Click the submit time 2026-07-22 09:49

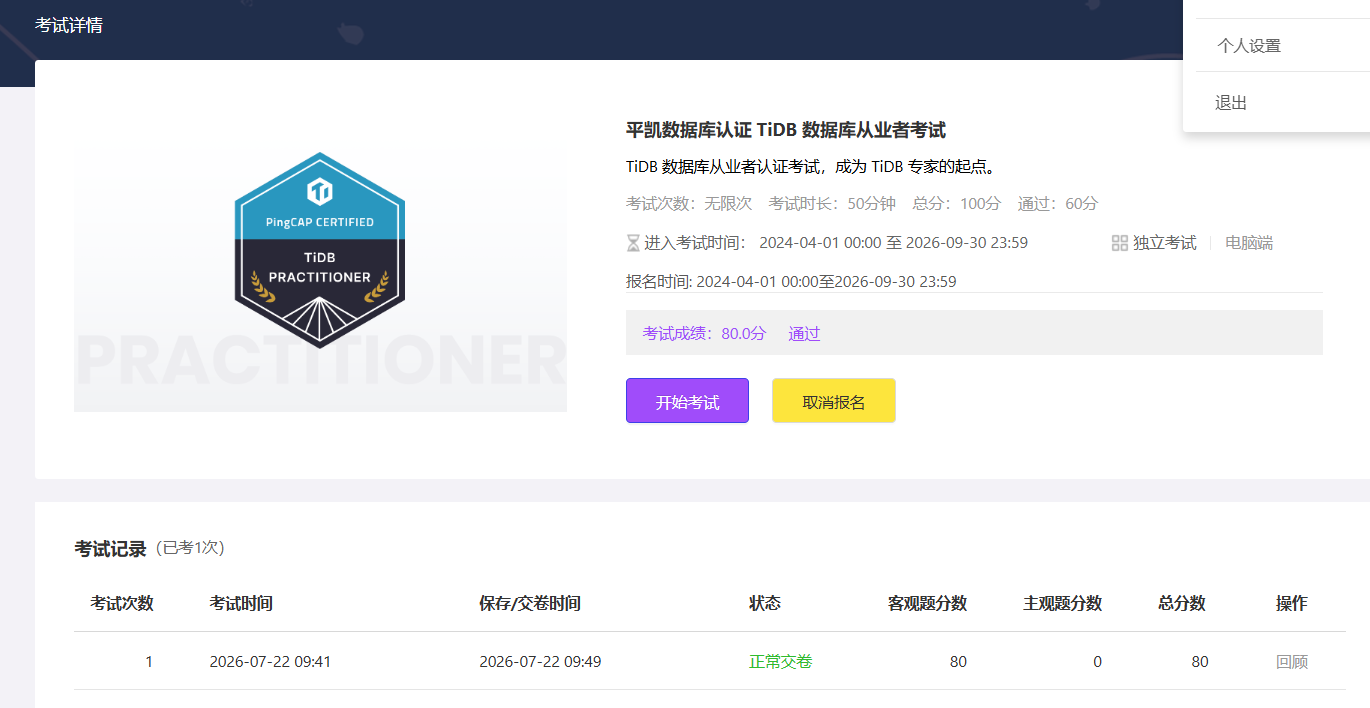(x=540, y=661)
